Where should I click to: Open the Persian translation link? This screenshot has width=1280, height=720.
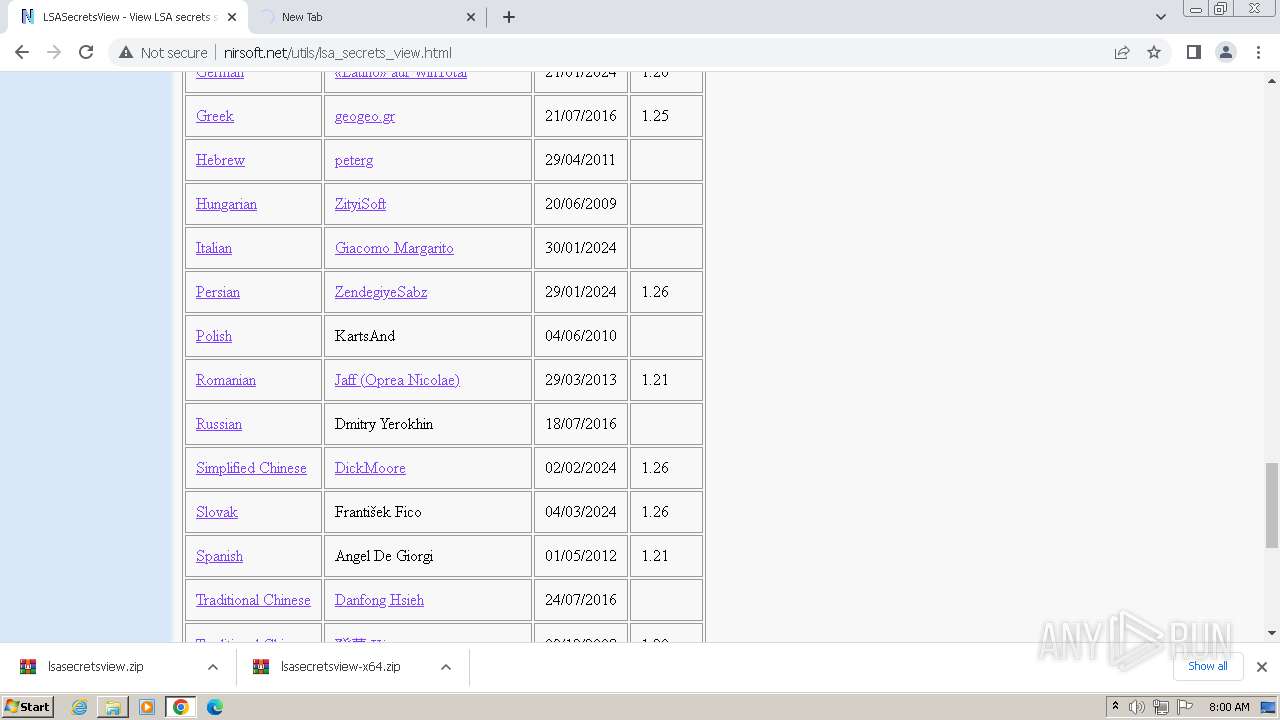click(218, 292)
